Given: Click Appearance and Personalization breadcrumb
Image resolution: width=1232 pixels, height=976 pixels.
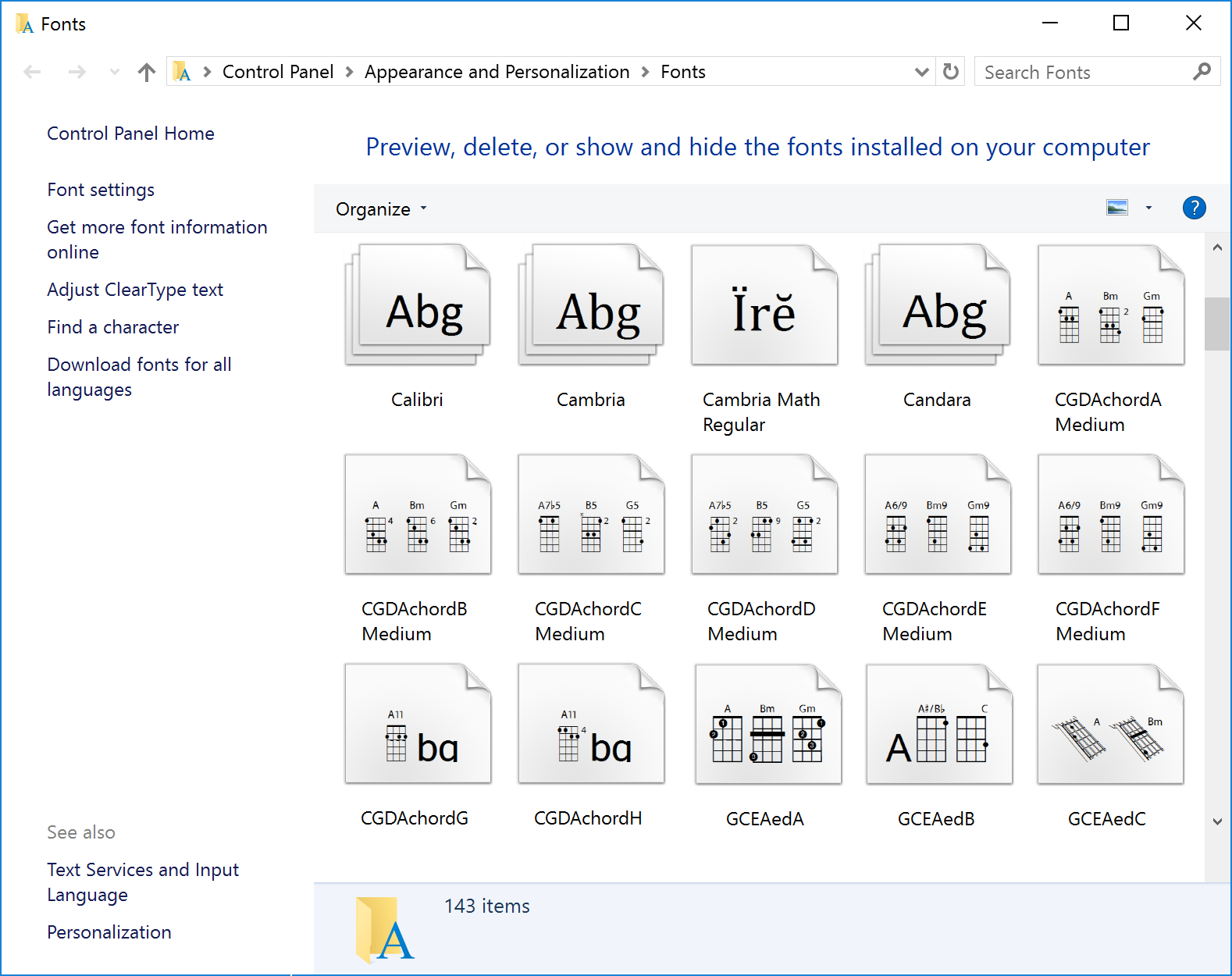Looking at the screenshot, I should [497, 72].
